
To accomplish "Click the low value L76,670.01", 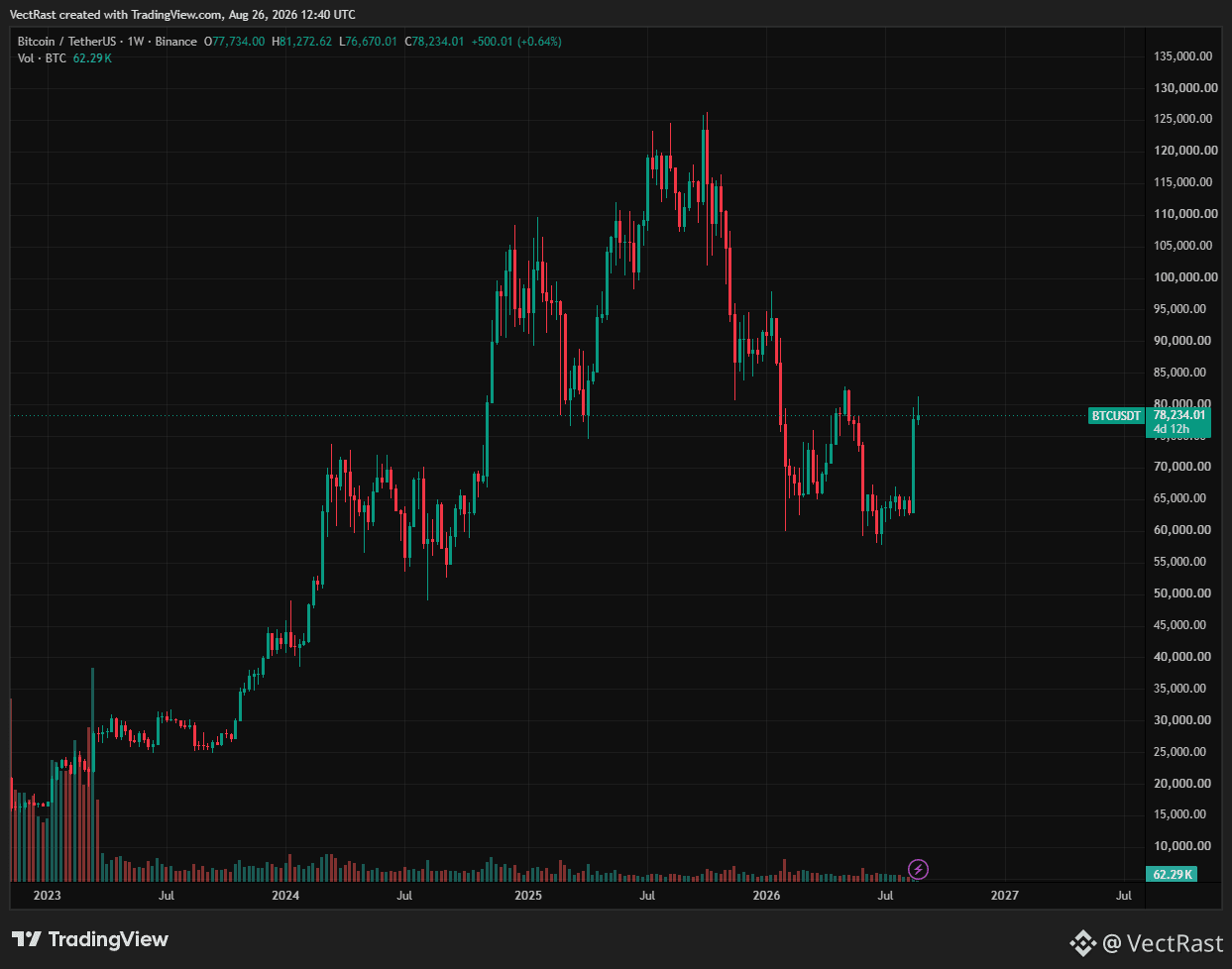I will click(x=368, y=42).
